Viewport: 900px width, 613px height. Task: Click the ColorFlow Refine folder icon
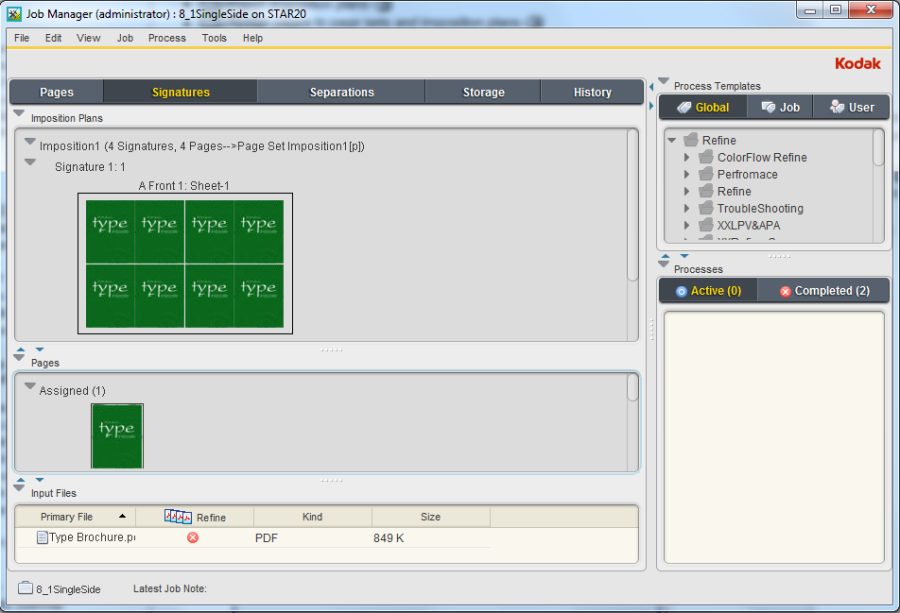(x=706, y=158)
